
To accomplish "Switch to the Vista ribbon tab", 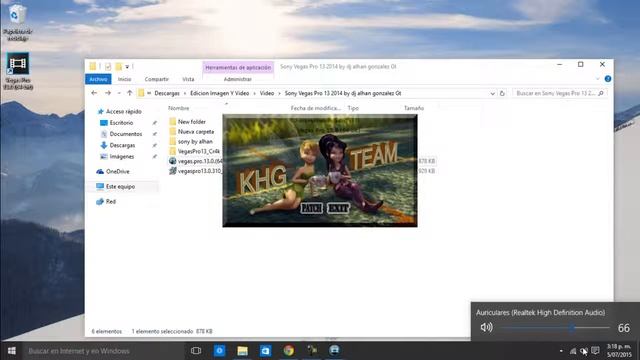I will 188,79.
